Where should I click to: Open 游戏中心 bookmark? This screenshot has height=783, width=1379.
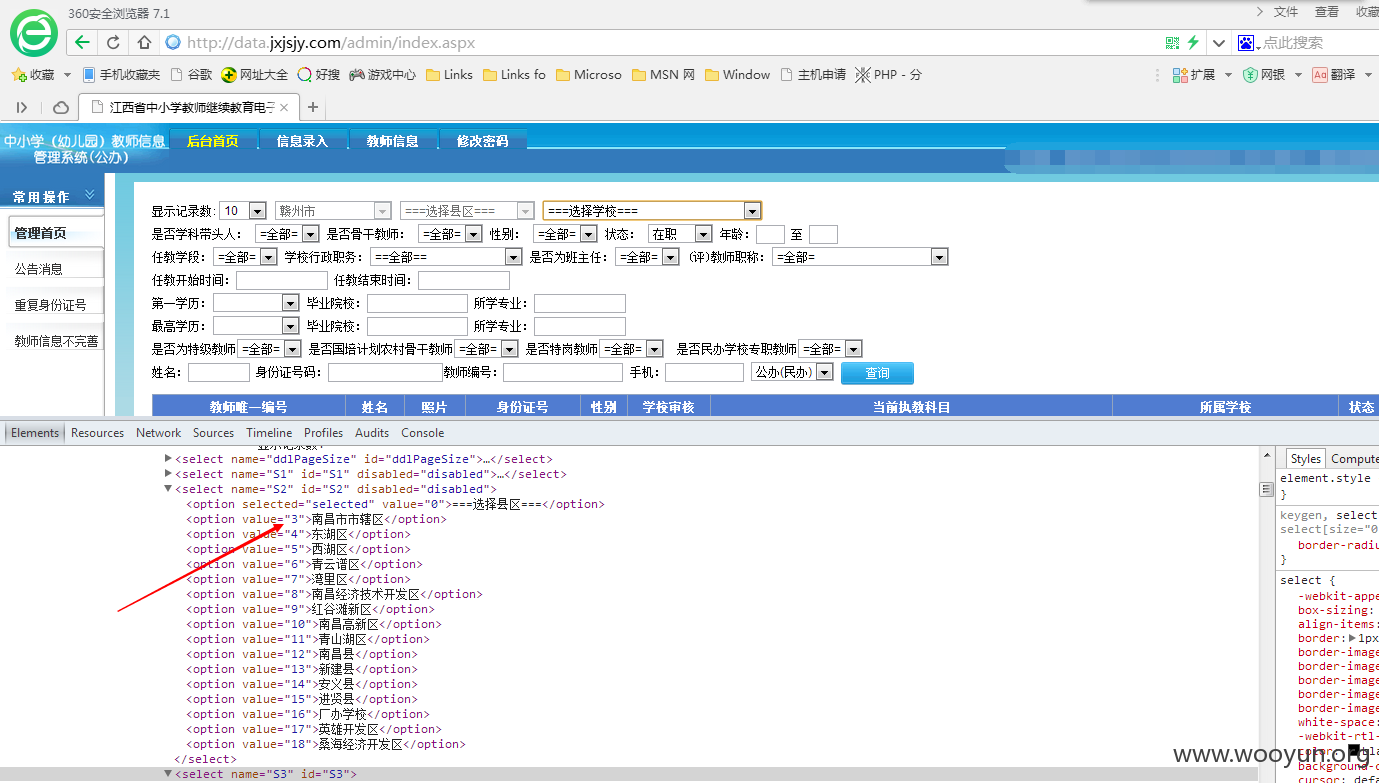point(382,74)
